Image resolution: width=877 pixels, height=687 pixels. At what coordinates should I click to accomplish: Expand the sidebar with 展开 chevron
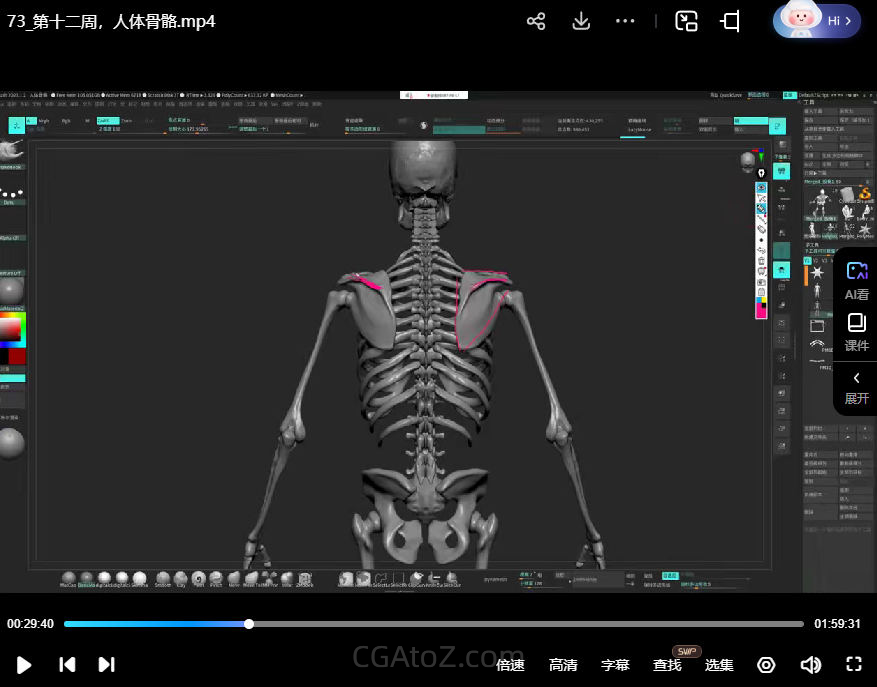point(856,387)
